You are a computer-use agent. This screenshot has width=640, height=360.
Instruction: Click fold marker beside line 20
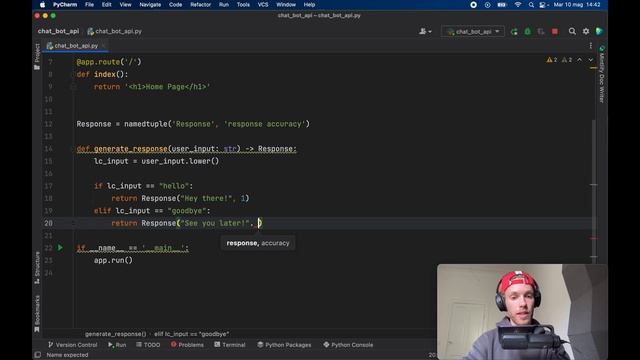[73, 223]
